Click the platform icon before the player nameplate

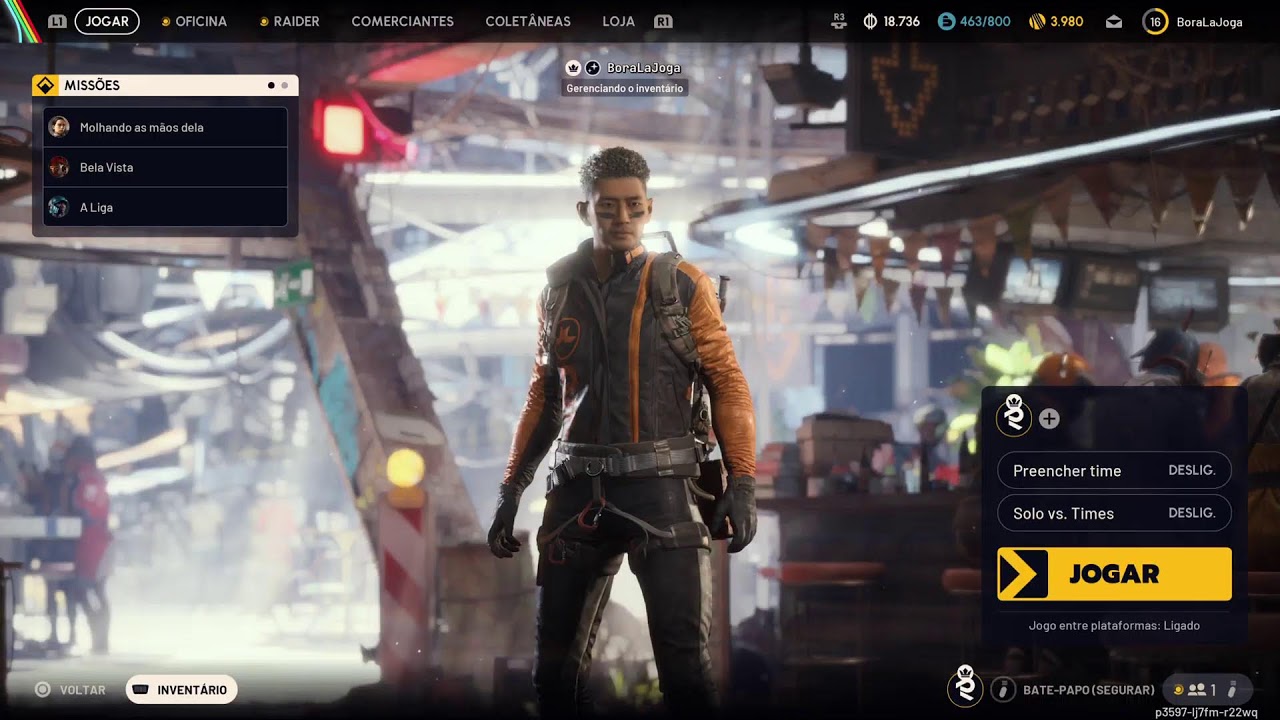click(593, 68)
